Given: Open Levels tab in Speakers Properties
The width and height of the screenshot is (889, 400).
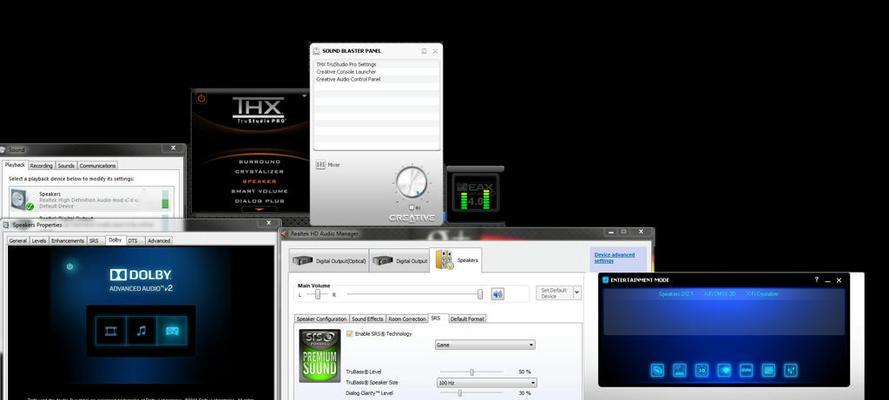Looking at the screenshot, I should 39,241.
